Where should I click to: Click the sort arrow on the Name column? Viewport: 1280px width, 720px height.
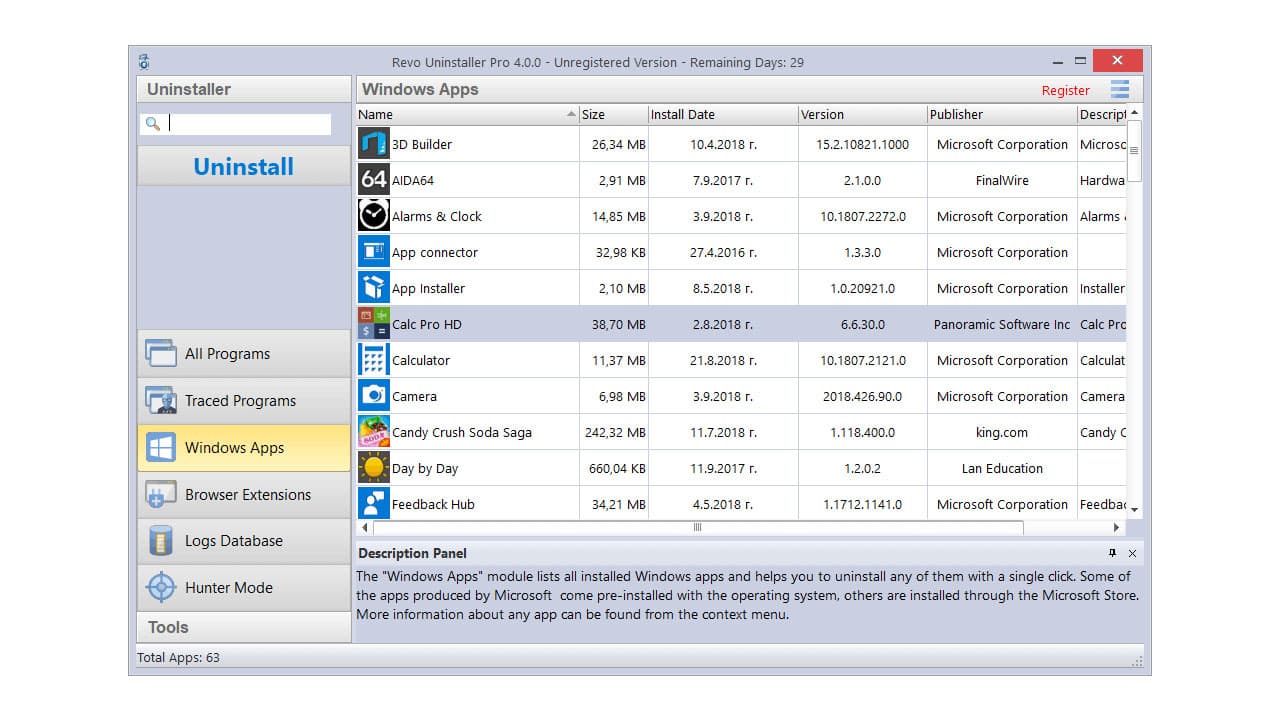[x=569, y=114]
